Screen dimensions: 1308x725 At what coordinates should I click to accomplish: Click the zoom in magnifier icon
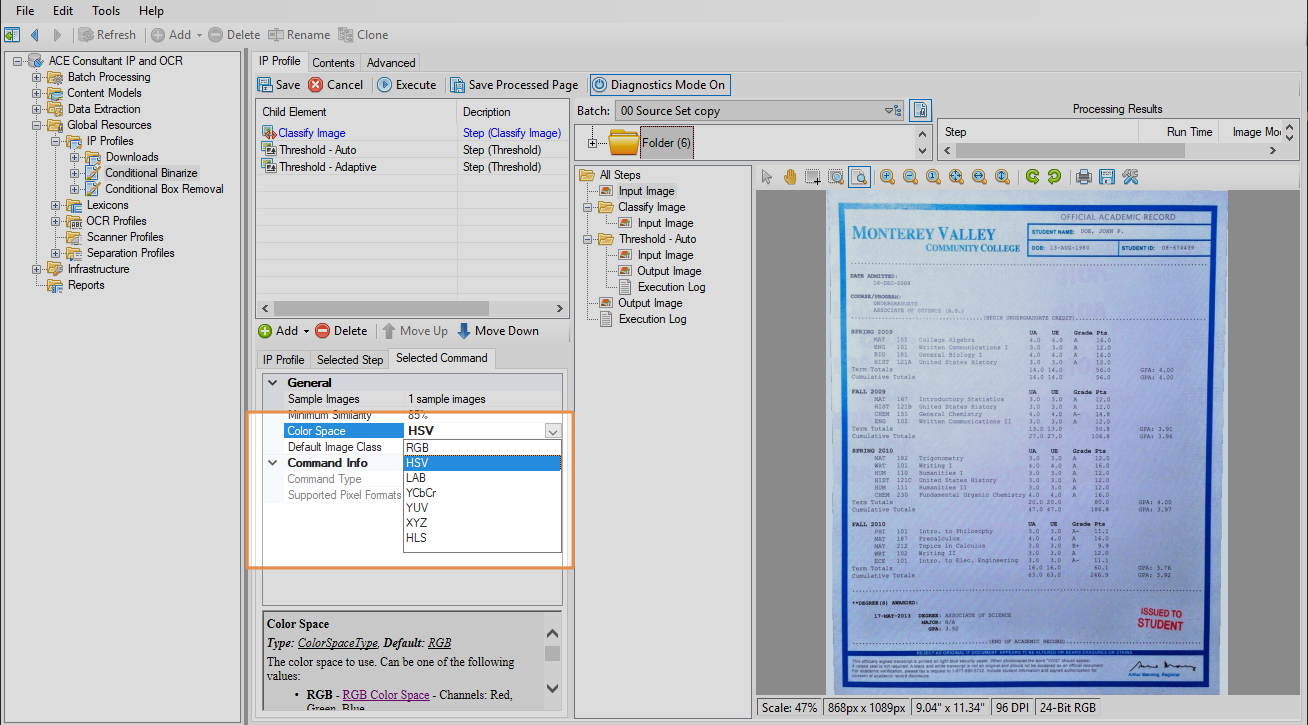887,177
